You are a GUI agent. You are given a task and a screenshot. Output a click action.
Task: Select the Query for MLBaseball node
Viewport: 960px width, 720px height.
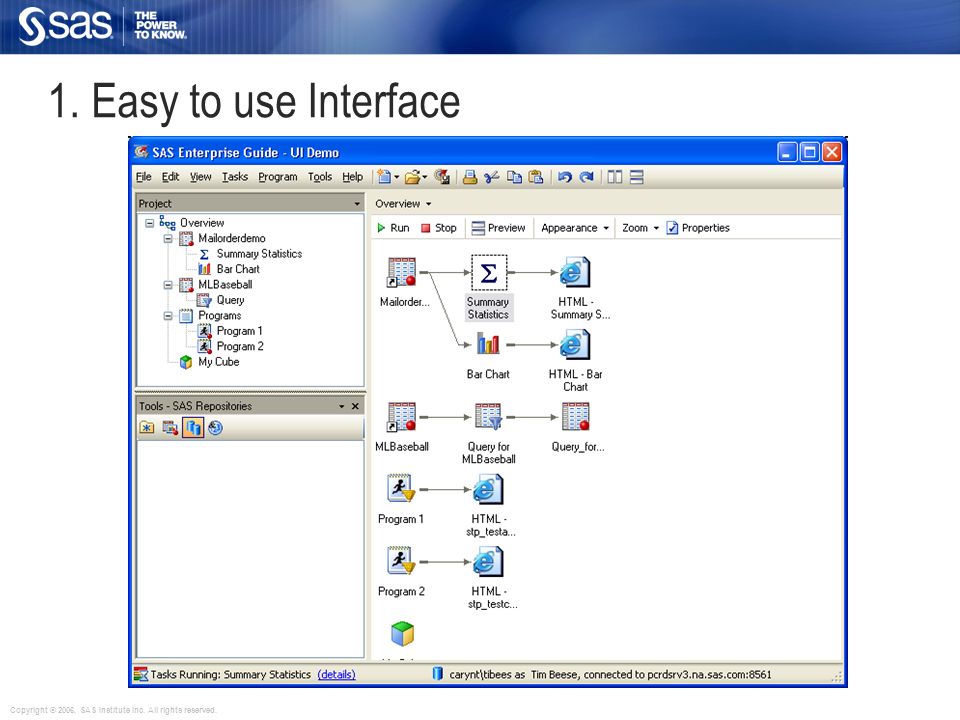click(x=489, y=417)
